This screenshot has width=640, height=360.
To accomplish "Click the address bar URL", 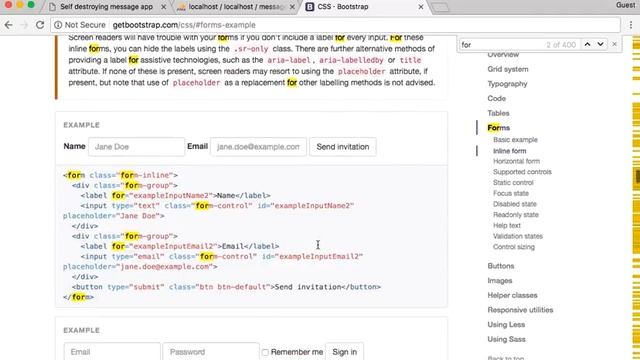I will click(x=184, y=25).
